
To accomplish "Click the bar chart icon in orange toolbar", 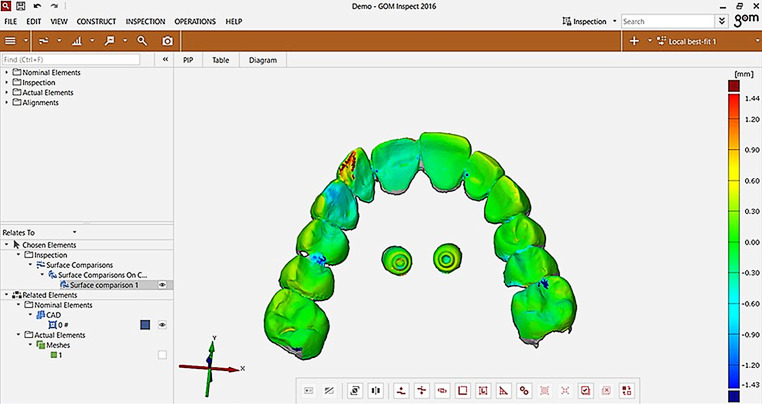I will 76,41.
